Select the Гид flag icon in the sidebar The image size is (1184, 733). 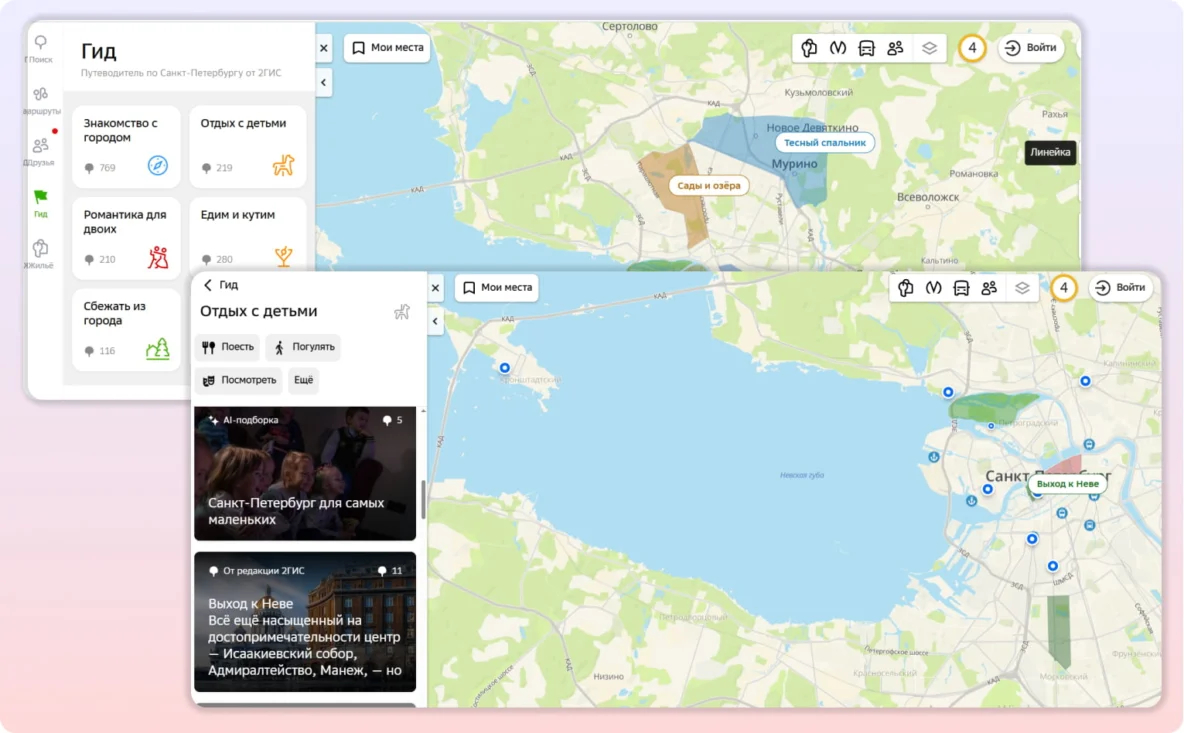click(x=40, y=197)
